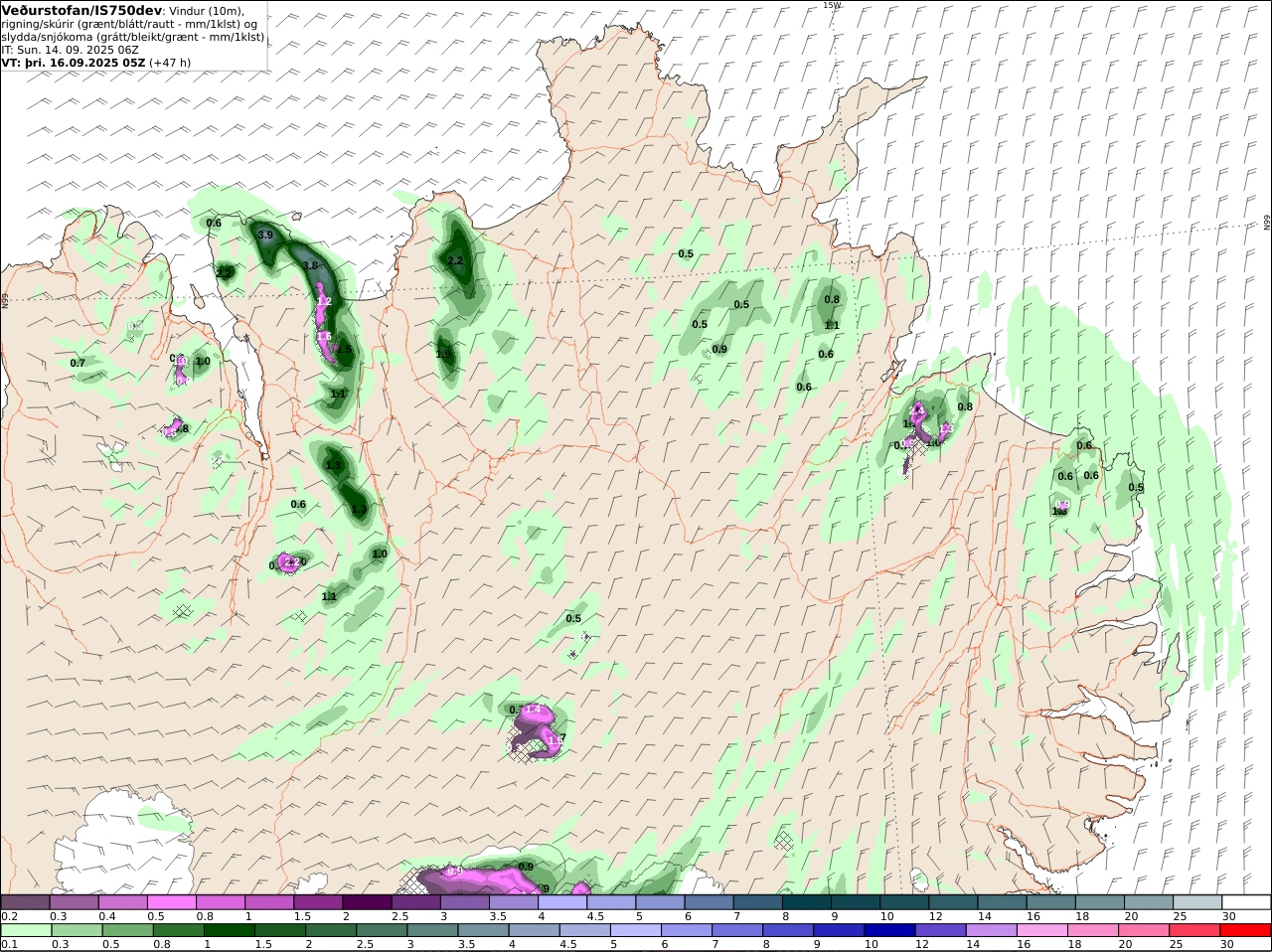Click the darkest purple snow swatch between 2 and 2.5

tap(367, 902)
